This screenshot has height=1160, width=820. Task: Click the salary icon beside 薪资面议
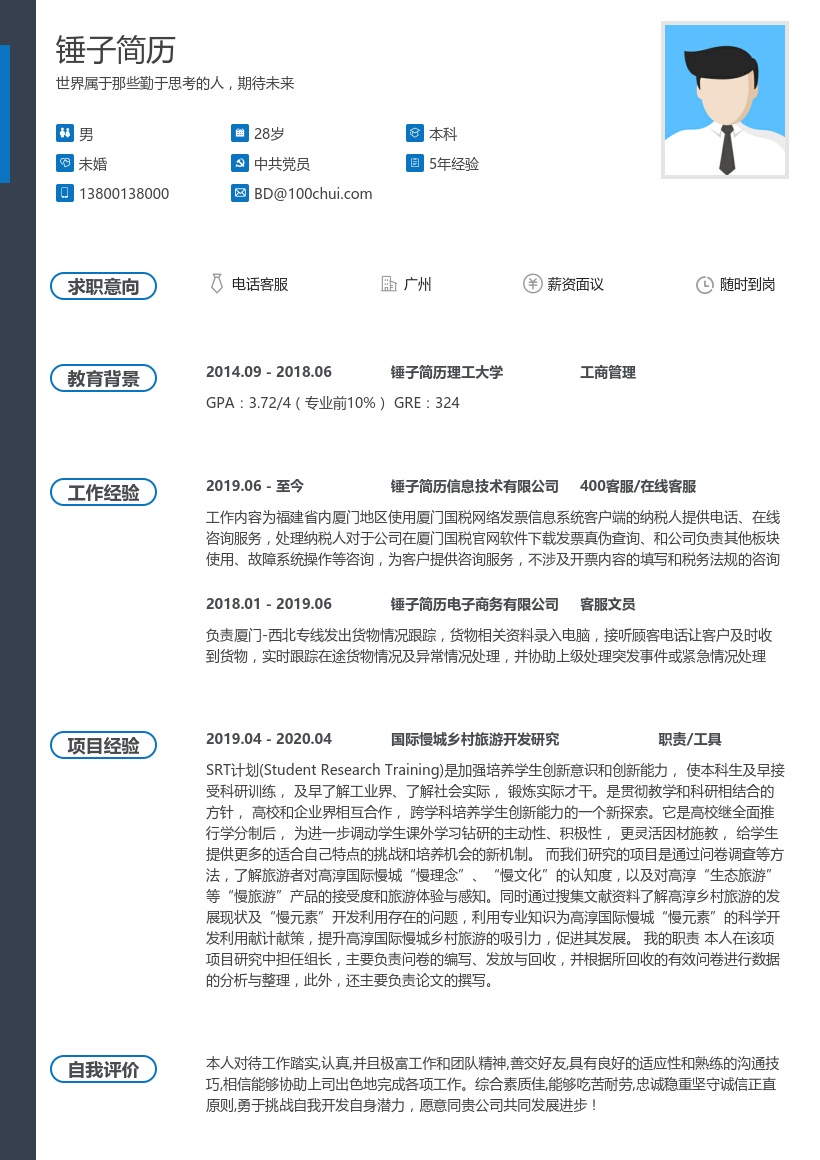pyautogui.click(x=533, y=284)
